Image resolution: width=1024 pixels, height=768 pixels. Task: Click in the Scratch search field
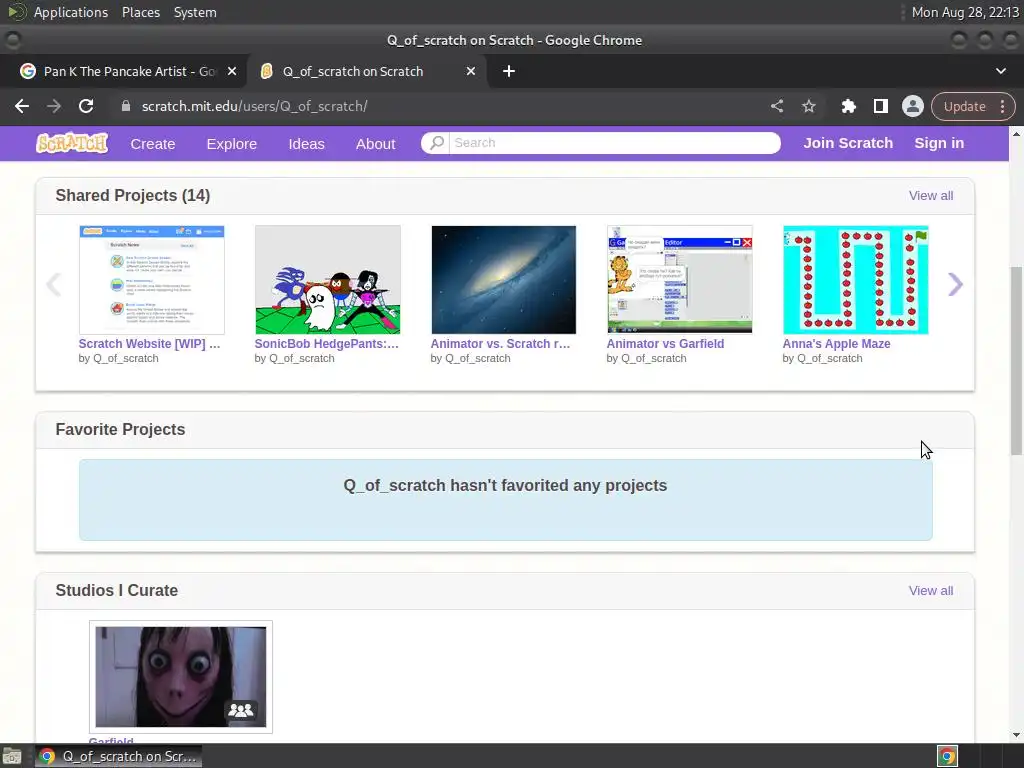pyautogui.click(x=614, y=142)
